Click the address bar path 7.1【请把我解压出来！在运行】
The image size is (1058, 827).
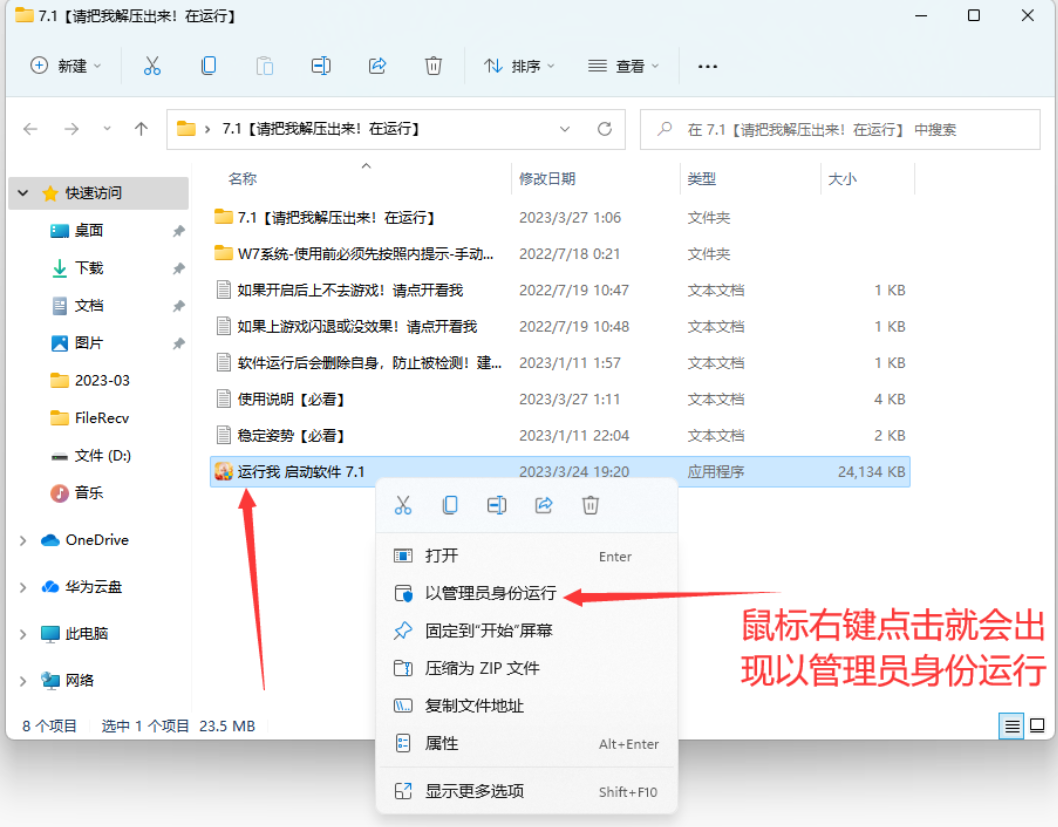321,129
